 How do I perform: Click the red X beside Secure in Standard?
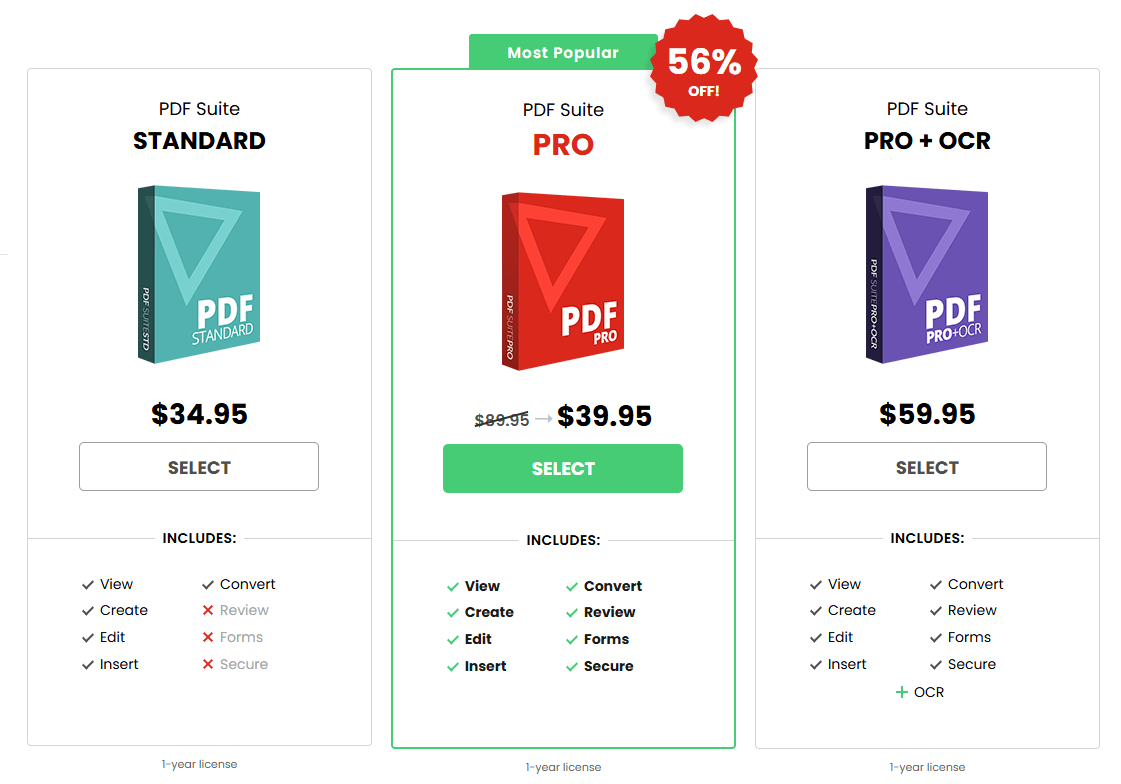tap(208, 665)
